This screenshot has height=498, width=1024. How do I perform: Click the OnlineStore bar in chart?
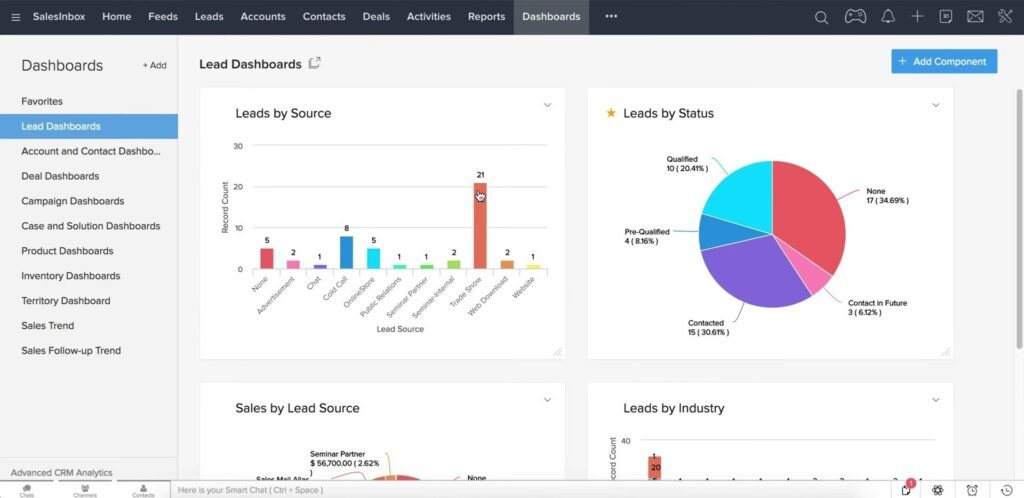click(x=374, y=258)
